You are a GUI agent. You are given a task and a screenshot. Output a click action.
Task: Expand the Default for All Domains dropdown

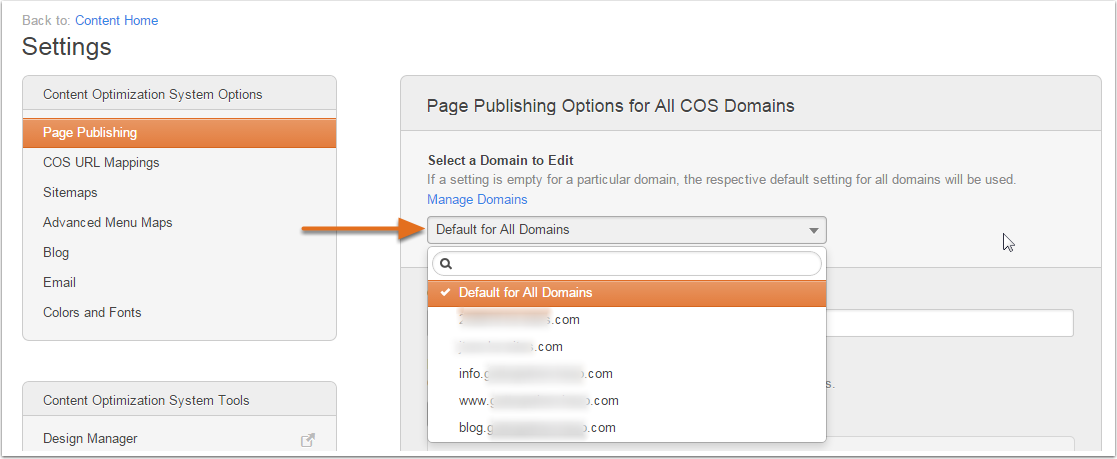pos(627,230)
